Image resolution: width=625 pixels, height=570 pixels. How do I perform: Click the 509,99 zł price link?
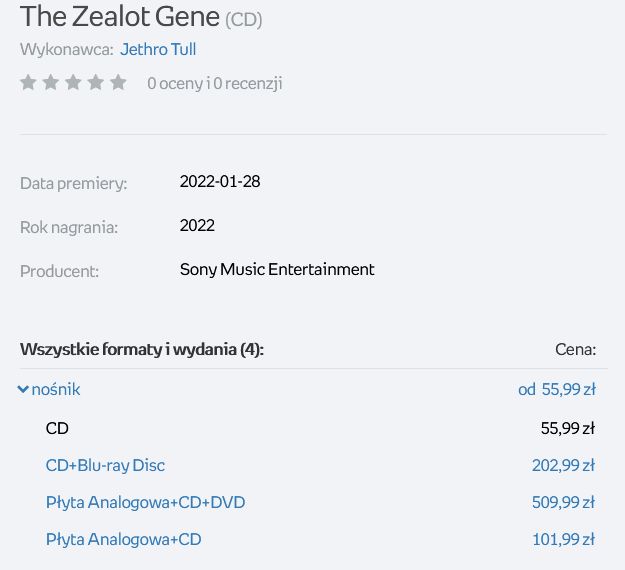click(563, 502)
